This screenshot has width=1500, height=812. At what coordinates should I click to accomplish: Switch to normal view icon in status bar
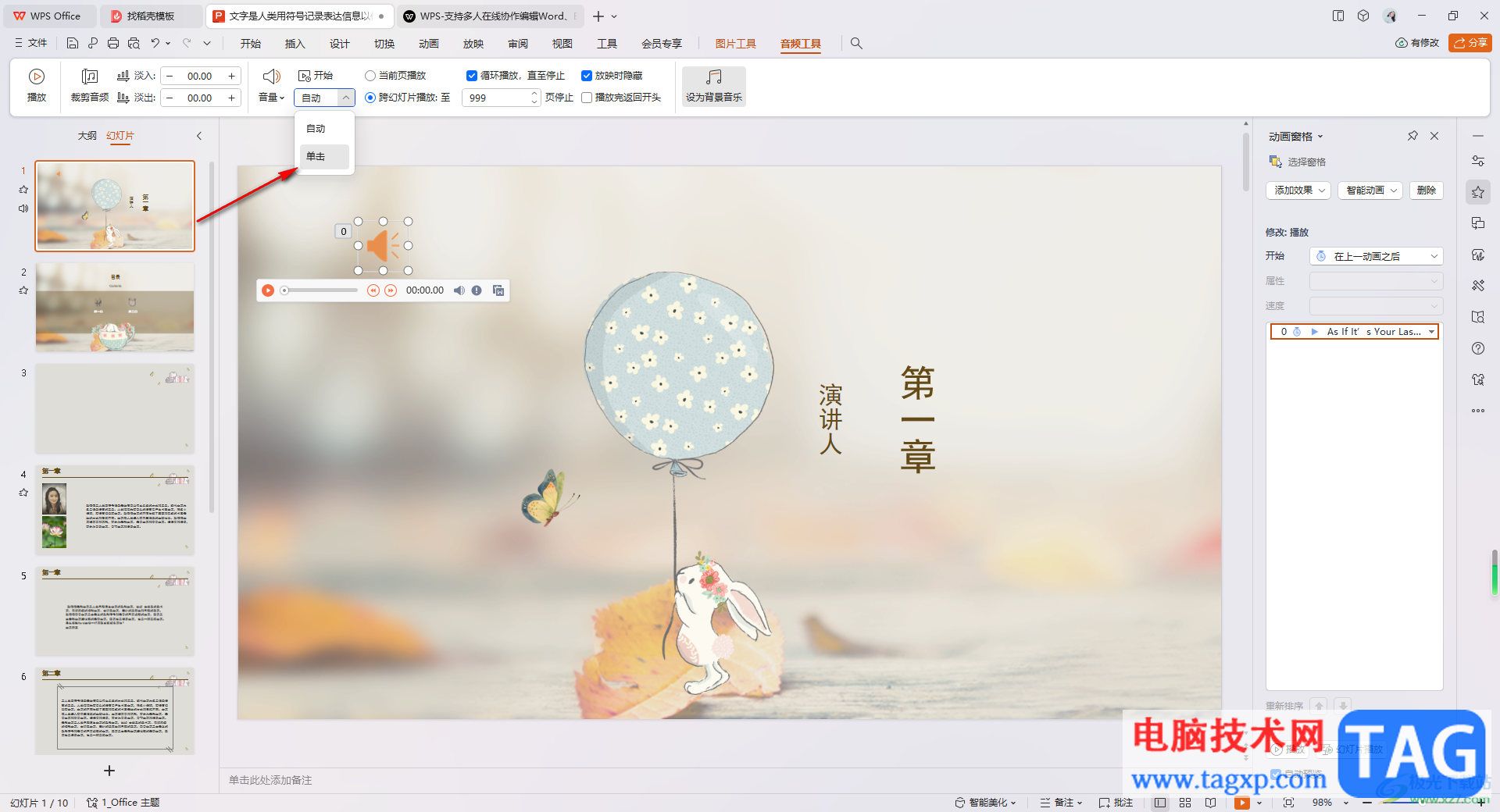(1160, 803)
